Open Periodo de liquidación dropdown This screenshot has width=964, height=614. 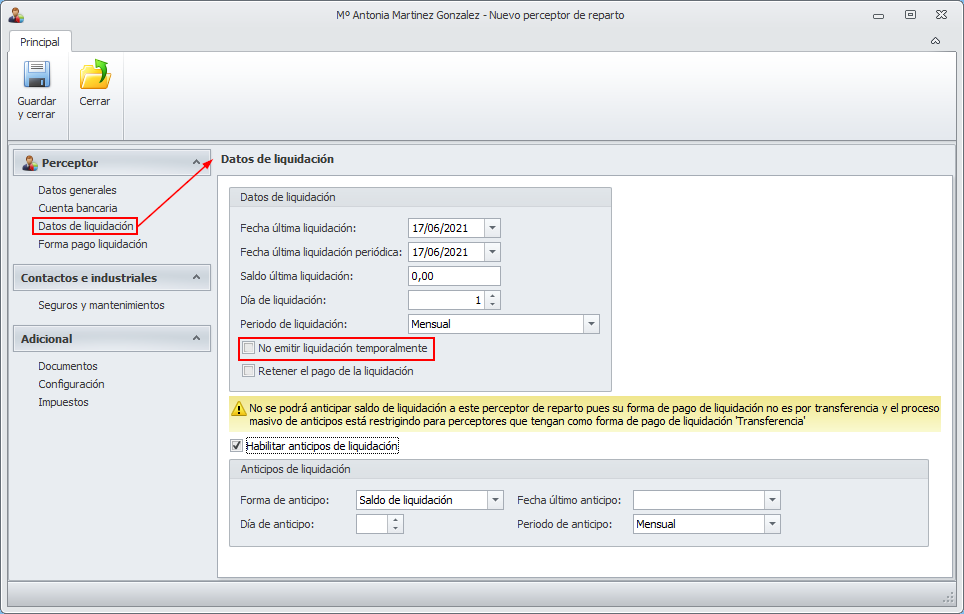pos(591,324)
